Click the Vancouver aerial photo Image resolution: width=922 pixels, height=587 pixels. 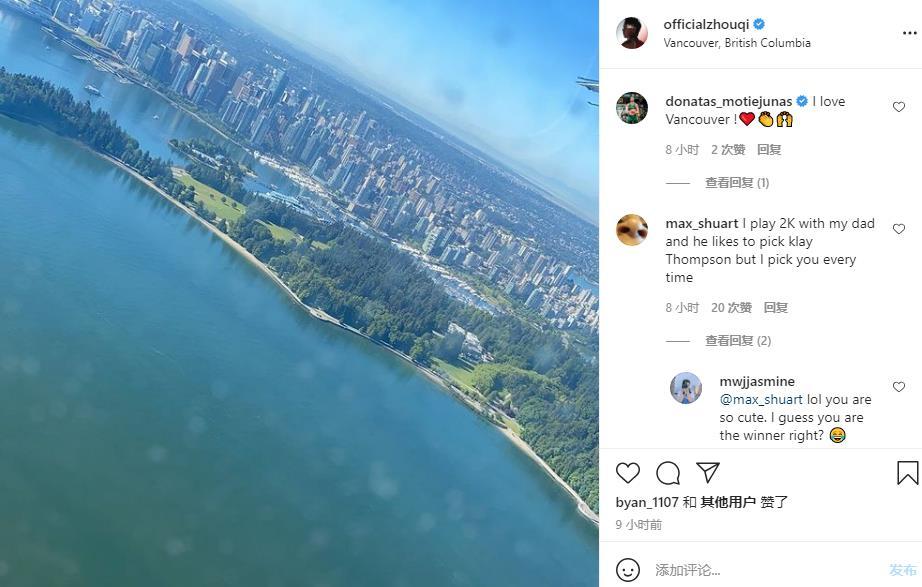point(299,294)
